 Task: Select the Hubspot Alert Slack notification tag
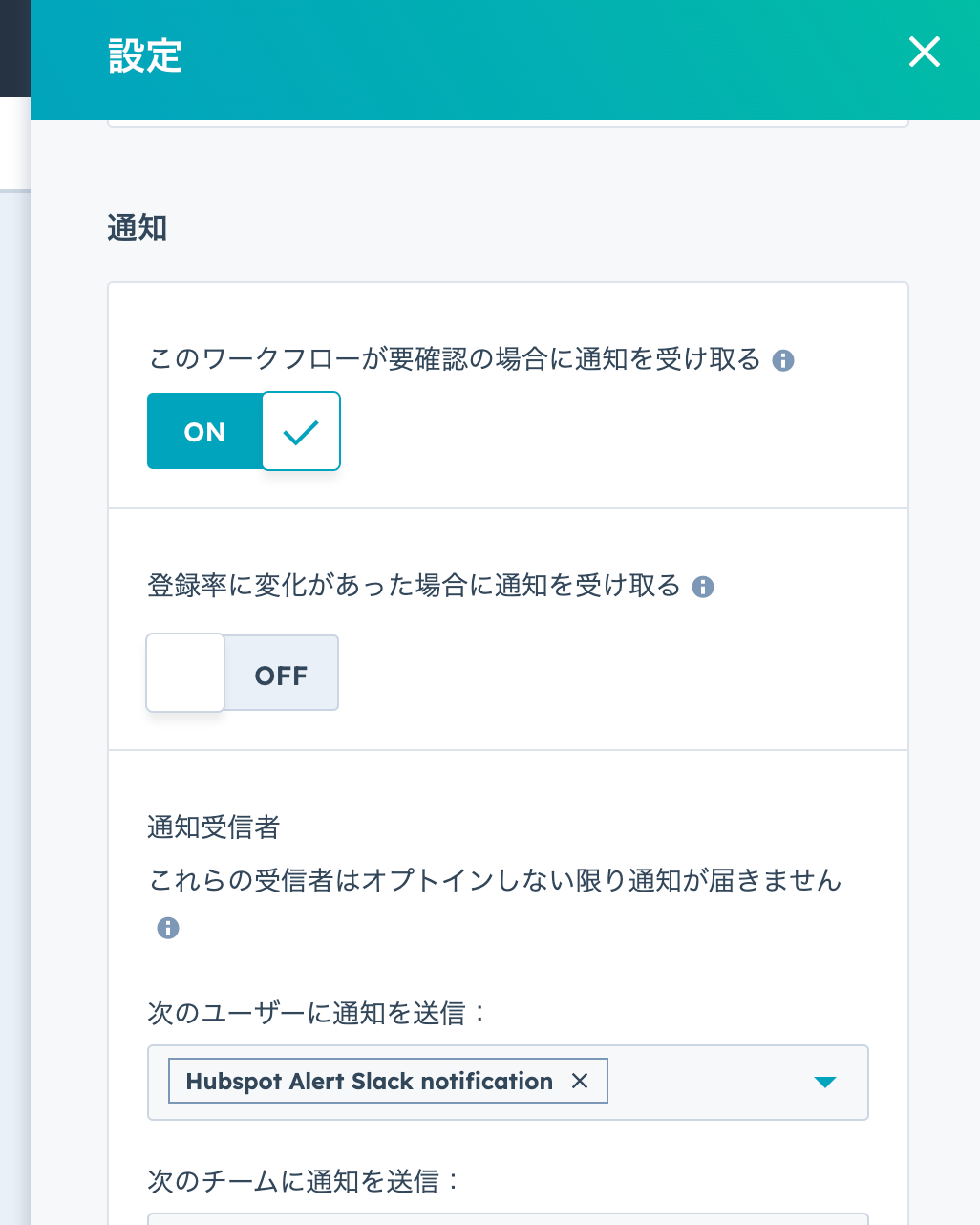[x=370, y=1081]
